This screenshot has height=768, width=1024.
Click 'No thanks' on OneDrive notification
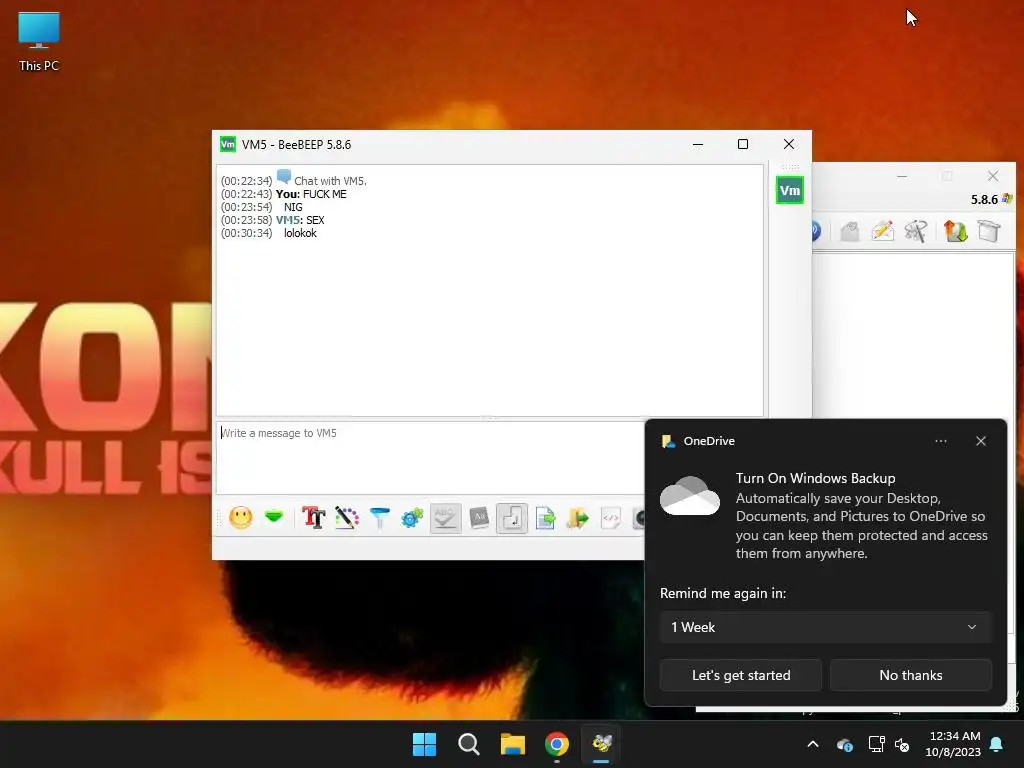tap(910, 675)
